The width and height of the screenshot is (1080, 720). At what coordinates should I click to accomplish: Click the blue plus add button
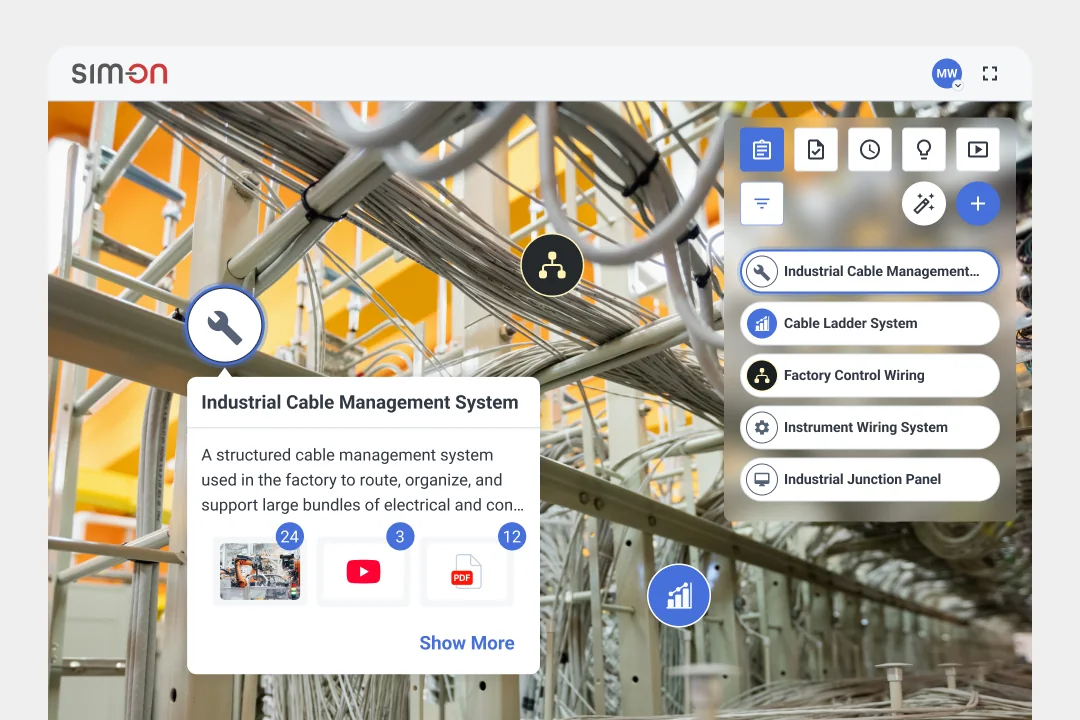tap(977, 203)
